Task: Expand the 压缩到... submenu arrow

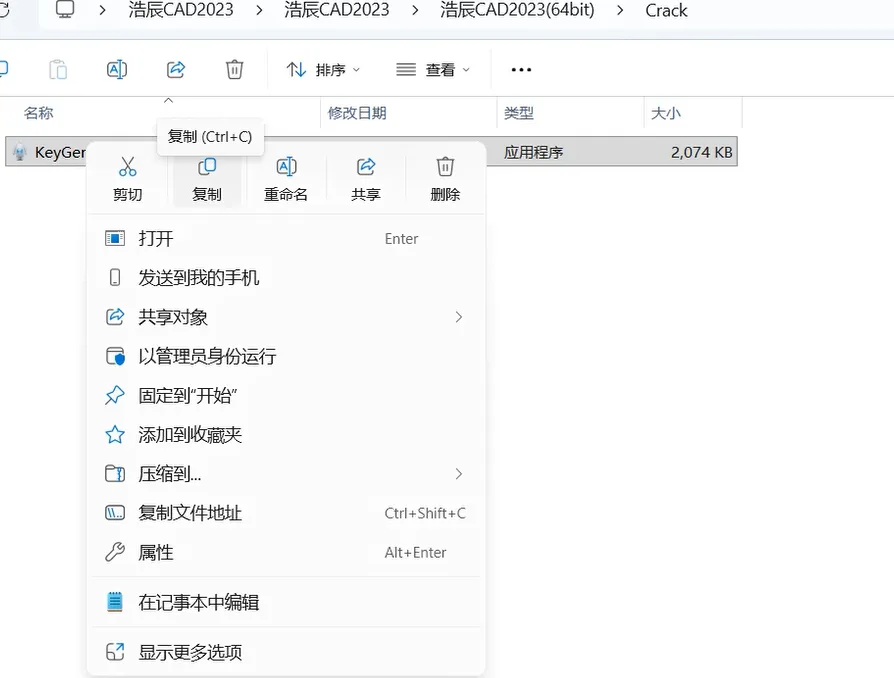Action: point(459,474)
